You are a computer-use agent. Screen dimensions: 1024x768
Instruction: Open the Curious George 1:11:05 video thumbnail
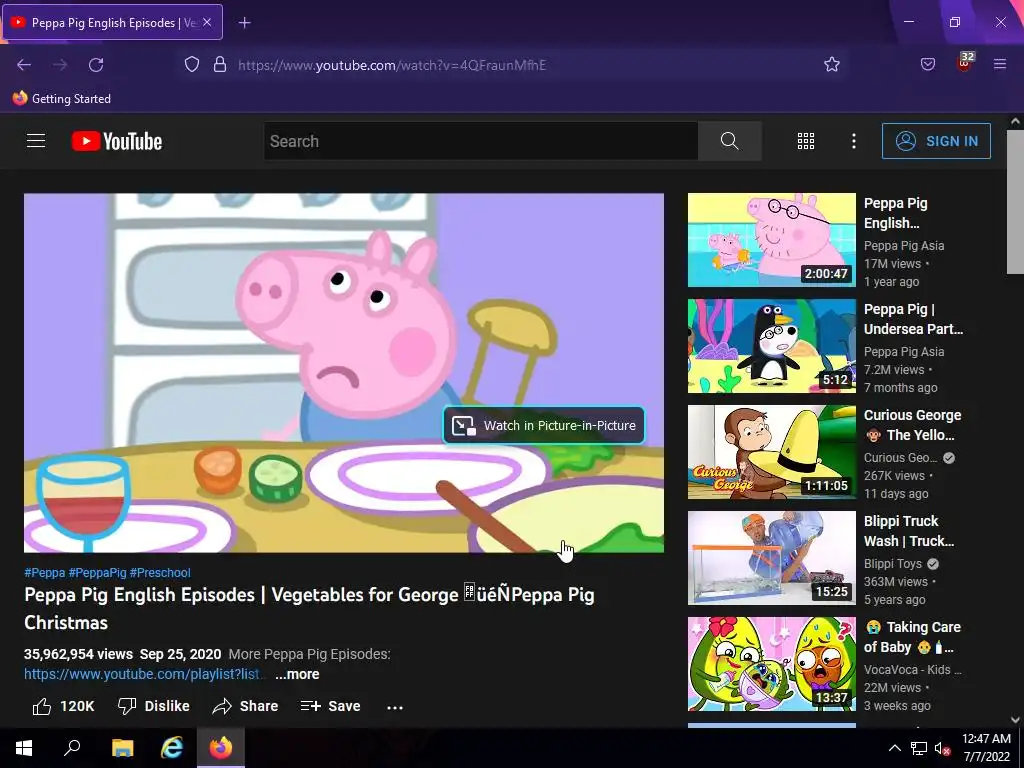[771, 452]
